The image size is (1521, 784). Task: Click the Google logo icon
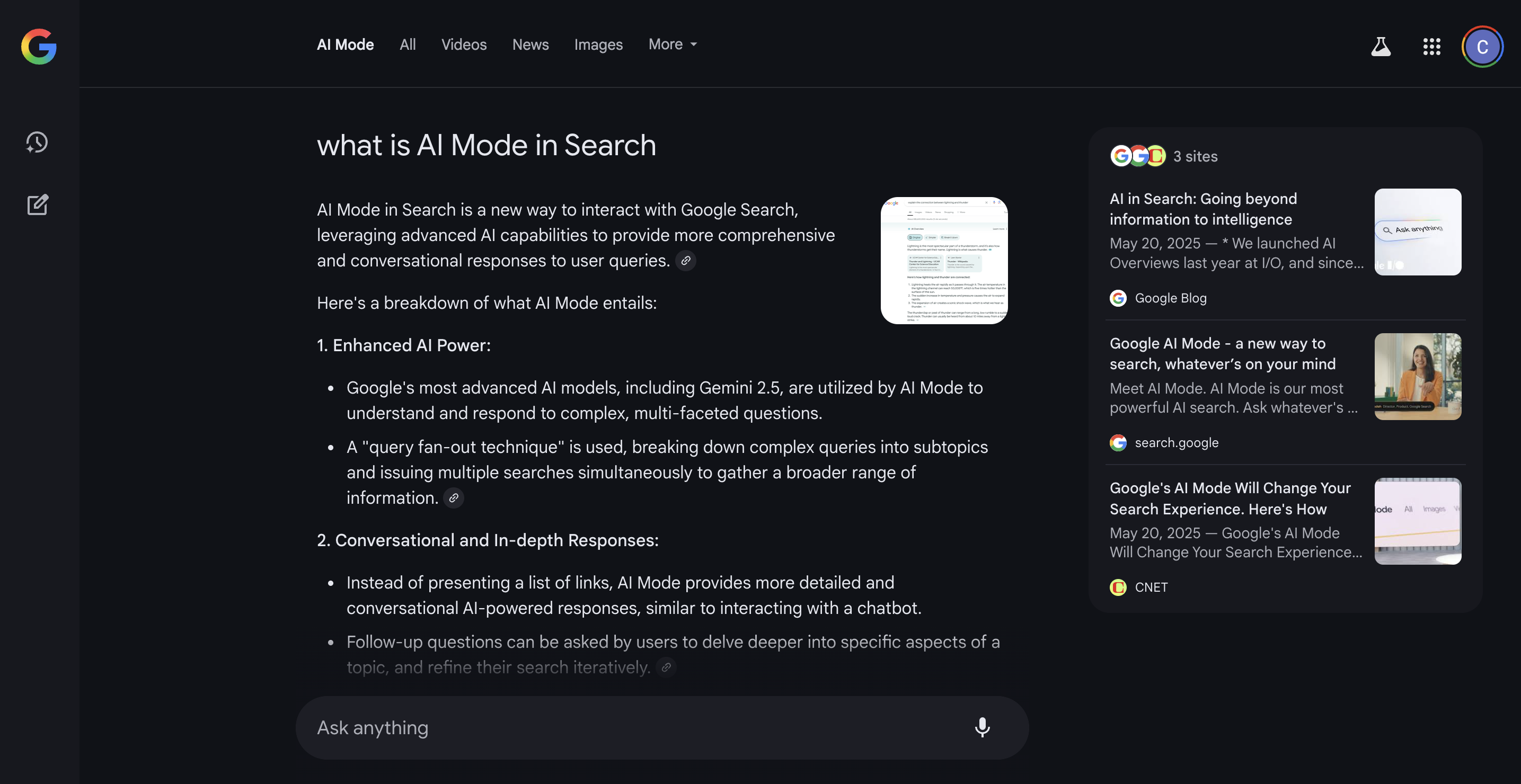click(39, 47)
